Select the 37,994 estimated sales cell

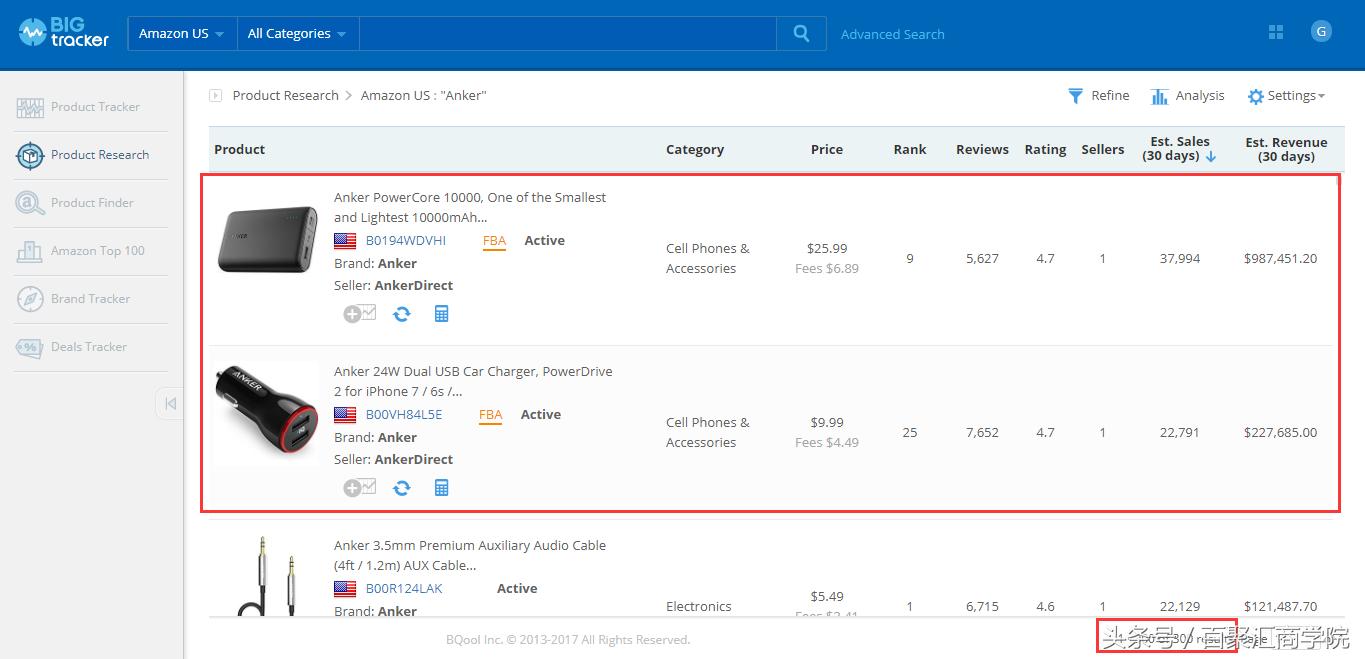tap(1180, 259)
